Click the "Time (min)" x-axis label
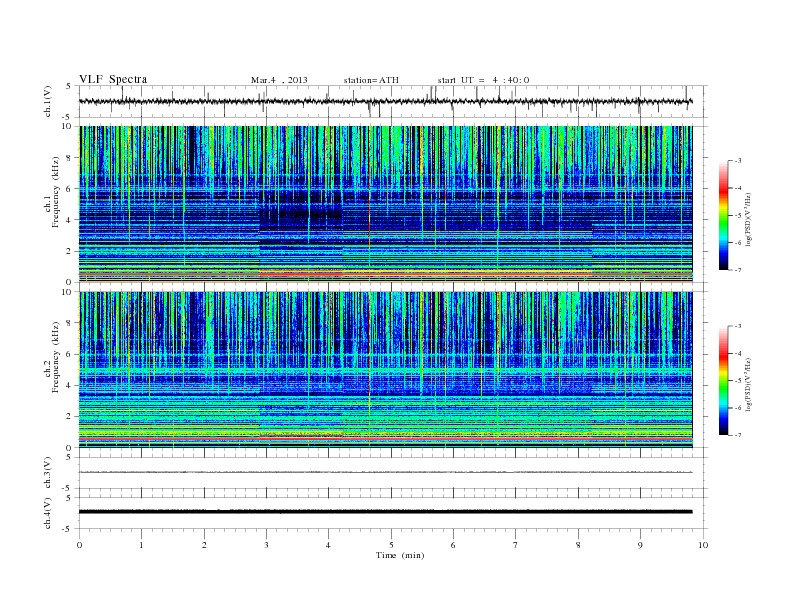 click(400, 555)
